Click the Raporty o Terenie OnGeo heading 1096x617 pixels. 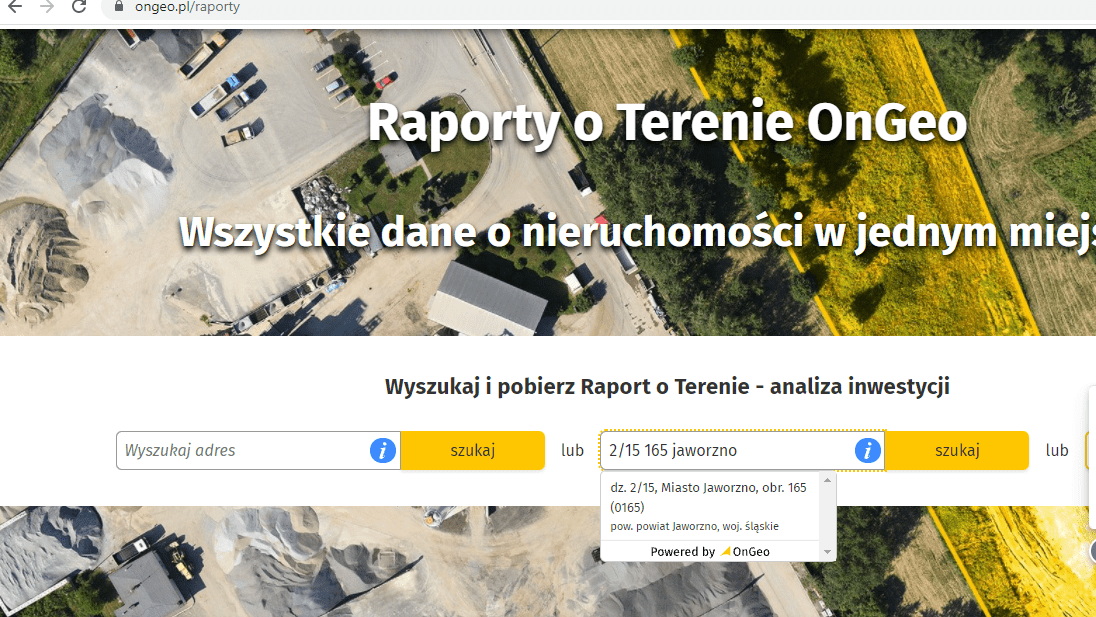click(x=666, y=122)
